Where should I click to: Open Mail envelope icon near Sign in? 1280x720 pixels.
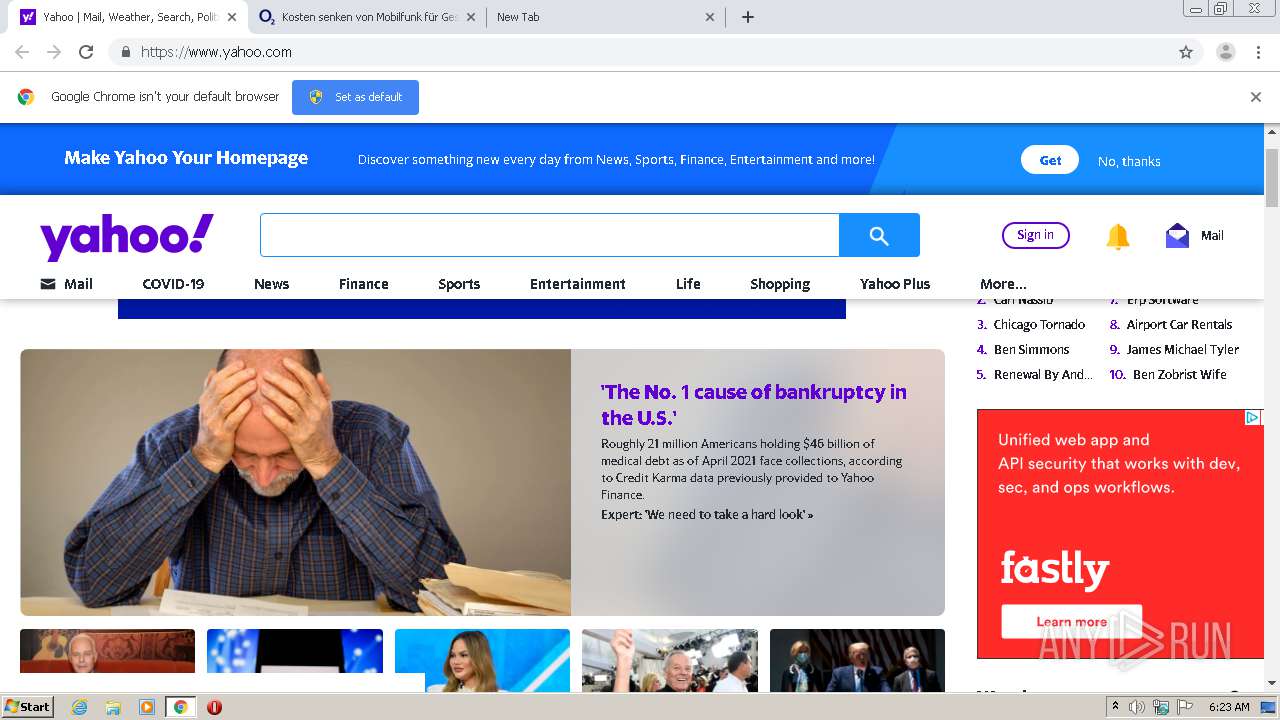(x=1178, y=235)
